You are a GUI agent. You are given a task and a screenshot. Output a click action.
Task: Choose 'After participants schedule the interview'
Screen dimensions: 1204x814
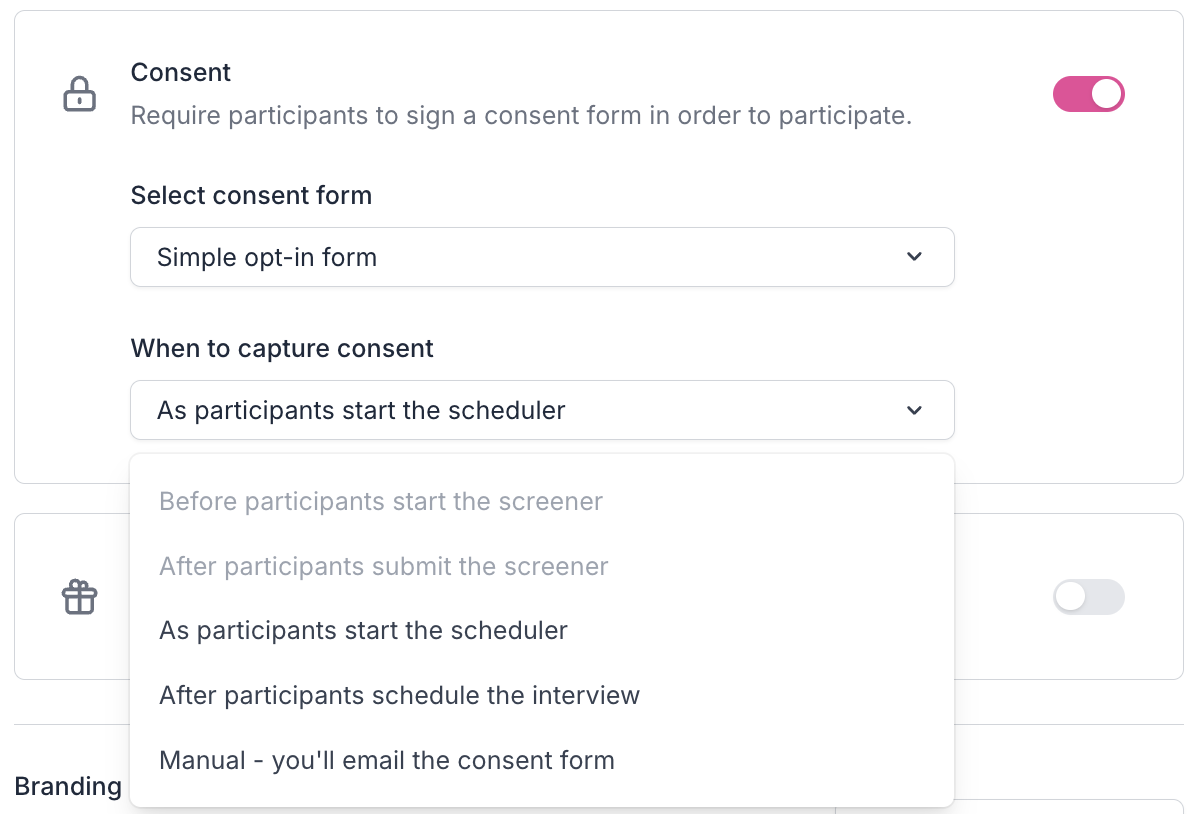(x=399, y=695)
